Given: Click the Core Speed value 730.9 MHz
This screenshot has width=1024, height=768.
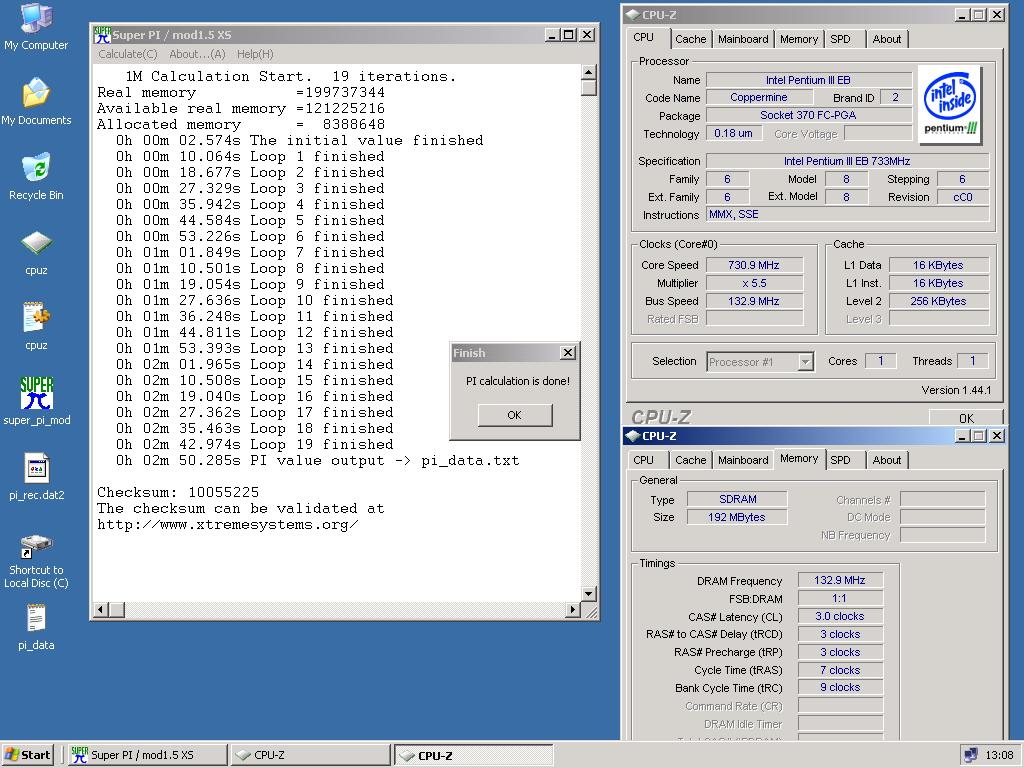Looking at the screenshot, I should (754, 265).
